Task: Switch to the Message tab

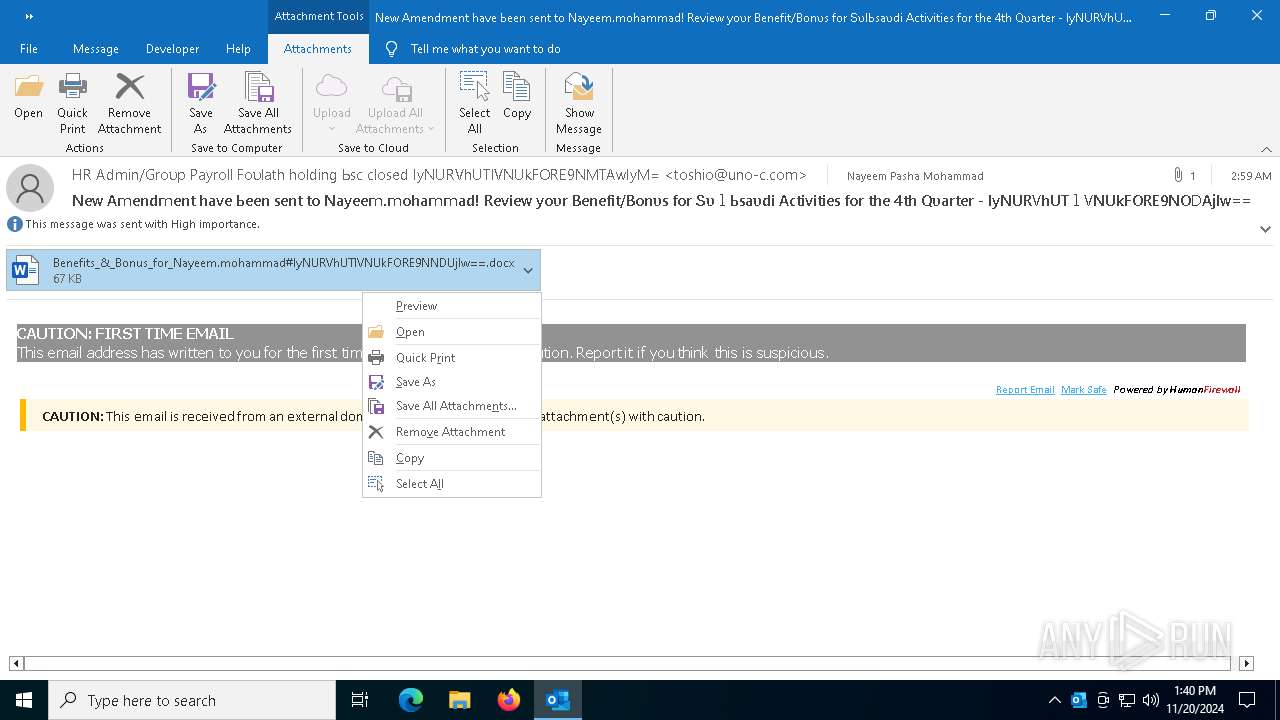Action: [96, 49]
